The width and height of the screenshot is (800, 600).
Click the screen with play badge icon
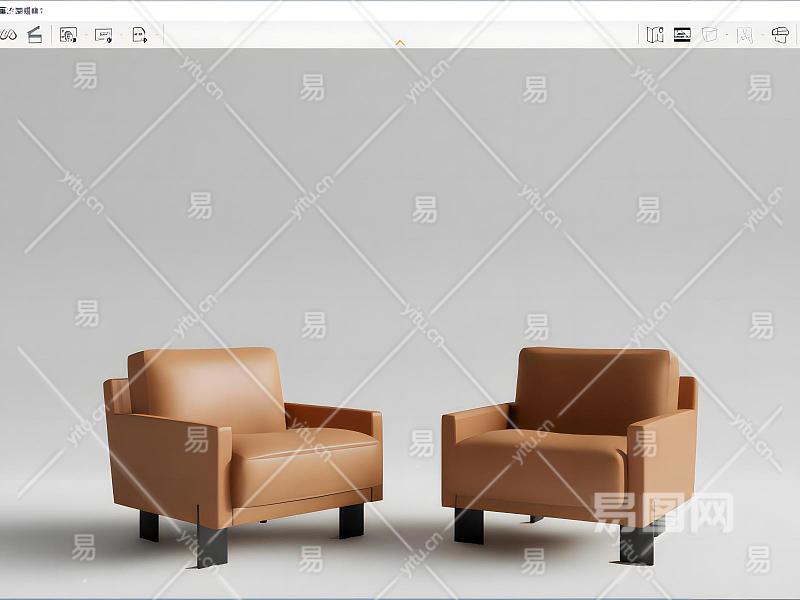[x=104, y=35]
